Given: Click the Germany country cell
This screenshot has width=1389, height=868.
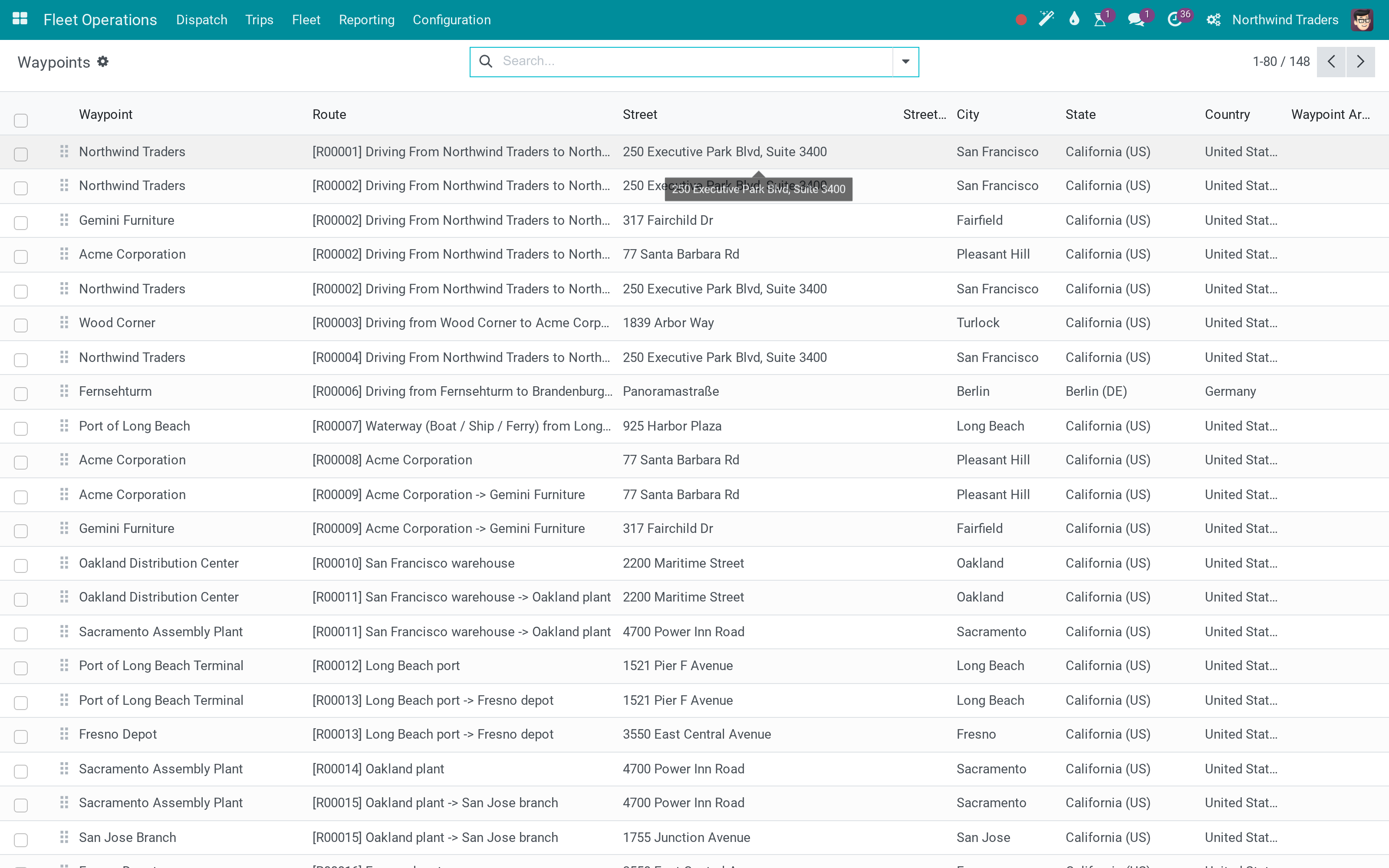Looking at the screenshot, I should pos(1231,391).
